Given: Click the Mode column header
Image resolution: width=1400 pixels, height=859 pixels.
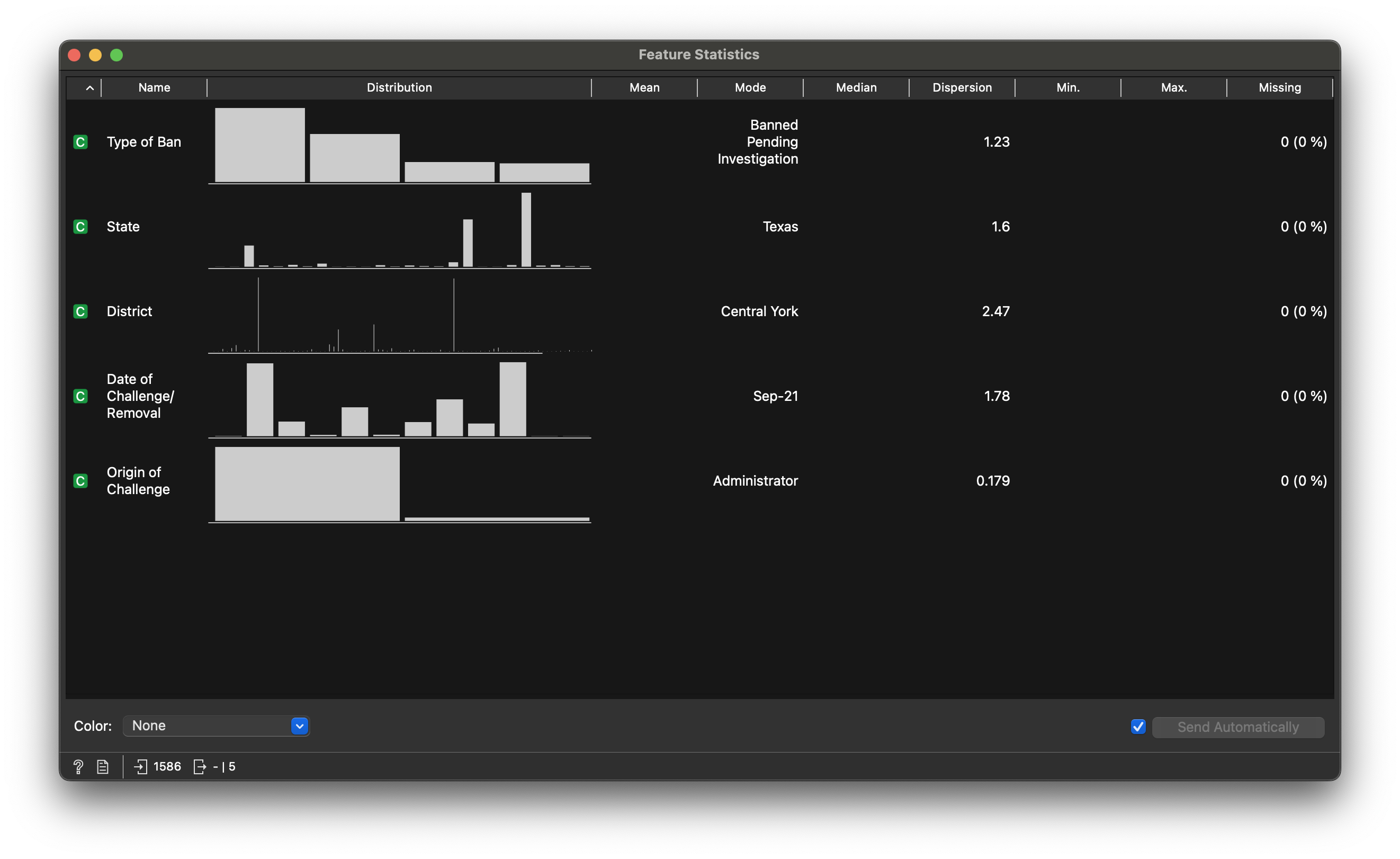Looking at the screenshot, I should click(750, 87).
